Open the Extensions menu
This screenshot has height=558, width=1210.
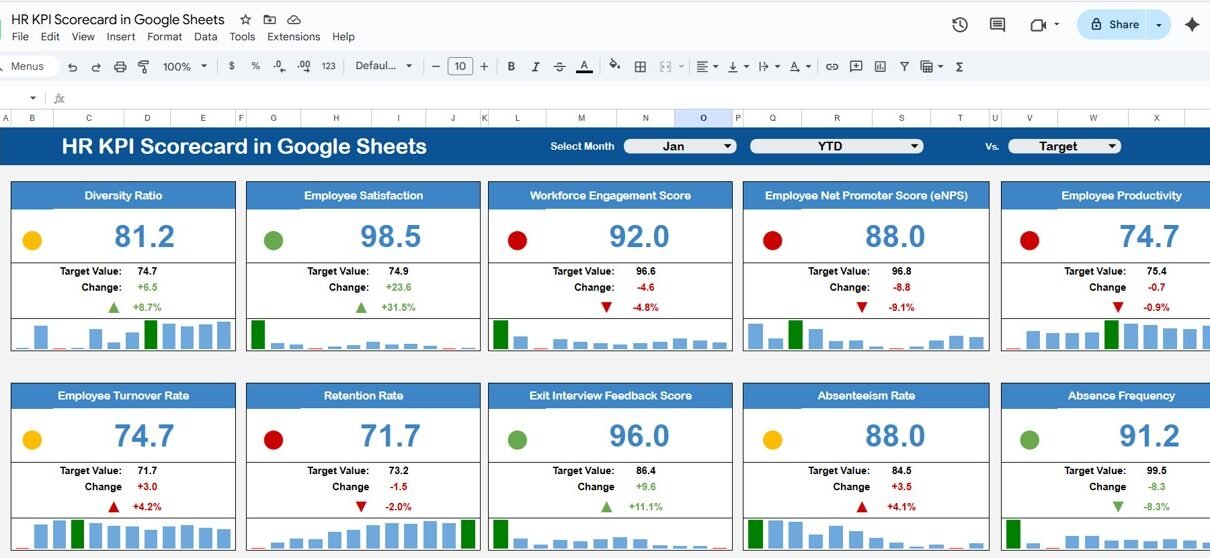[x=293, y=37]
